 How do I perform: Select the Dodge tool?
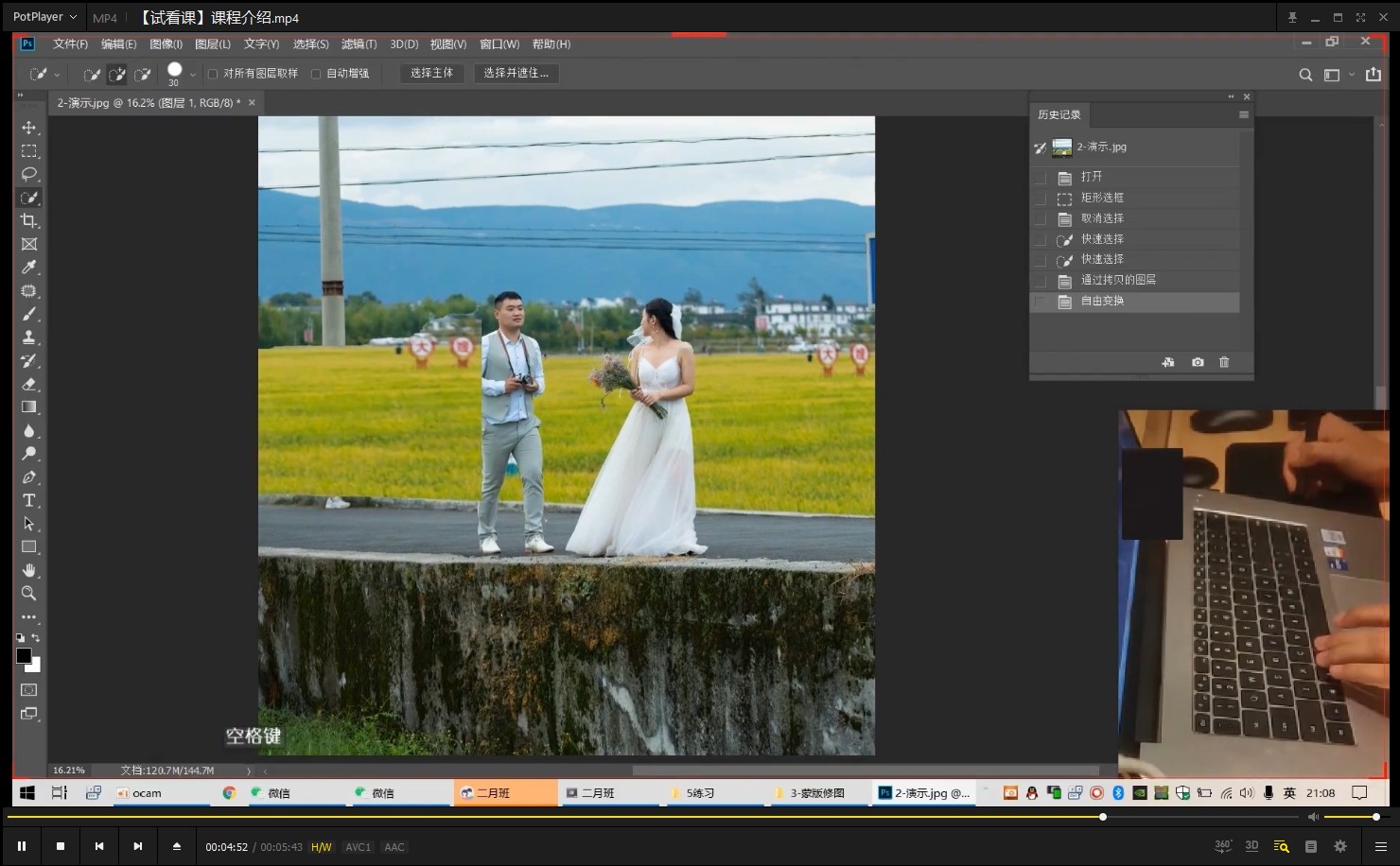click(29, 454)
